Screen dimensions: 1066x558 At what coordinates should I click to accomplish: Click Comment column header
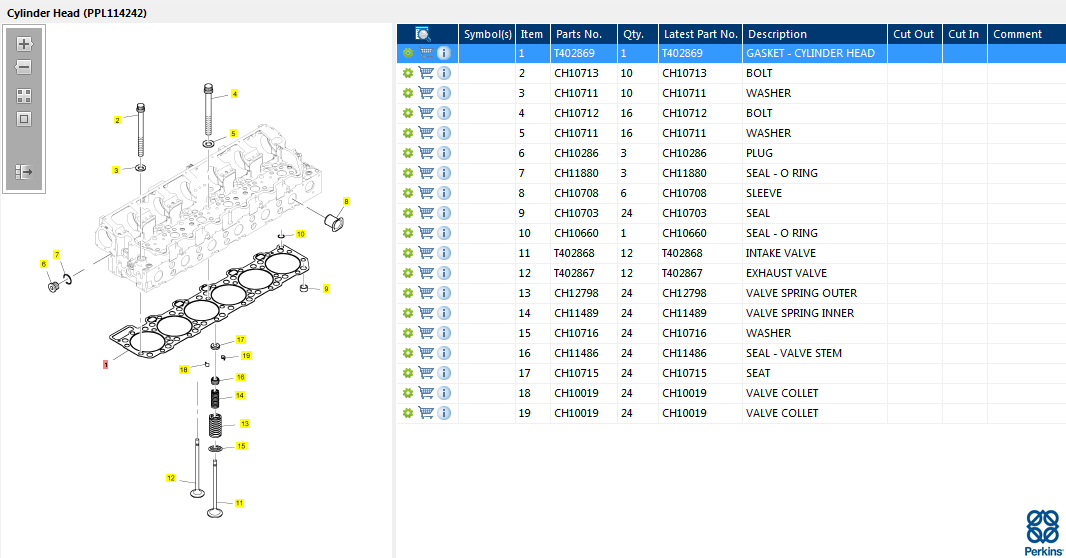(1027, 34)
